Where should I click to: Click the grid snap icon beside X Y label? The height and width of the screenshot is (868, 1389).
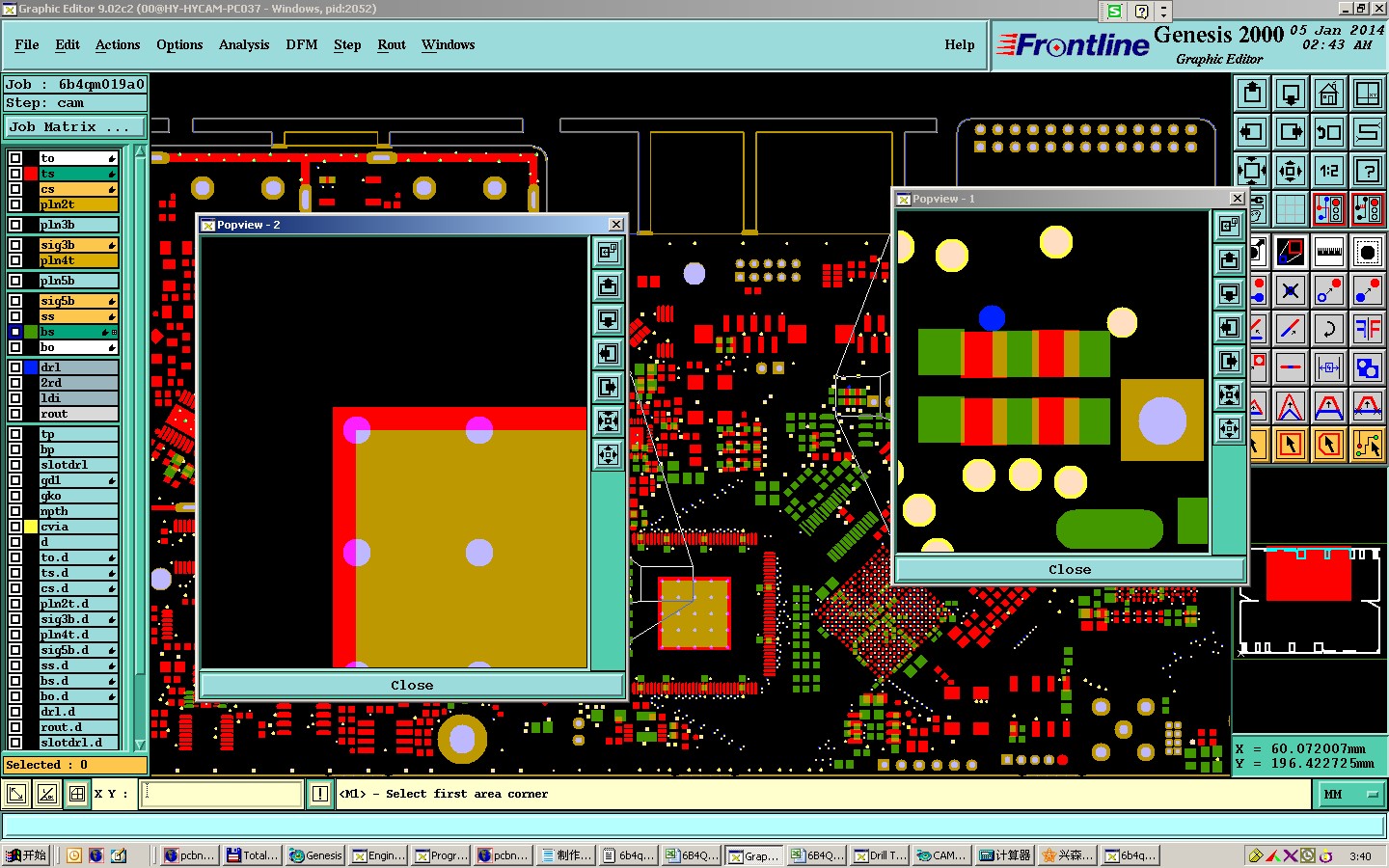[77, 794]
